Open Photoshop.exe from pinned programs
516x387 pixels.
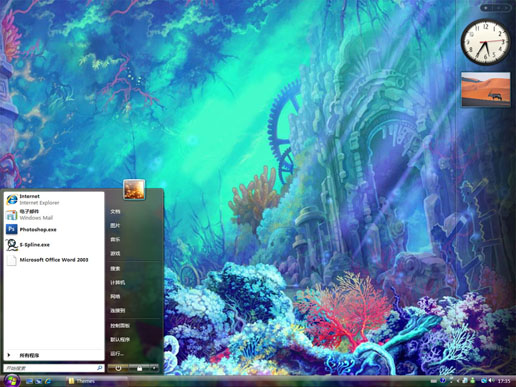tap(54, 229)
